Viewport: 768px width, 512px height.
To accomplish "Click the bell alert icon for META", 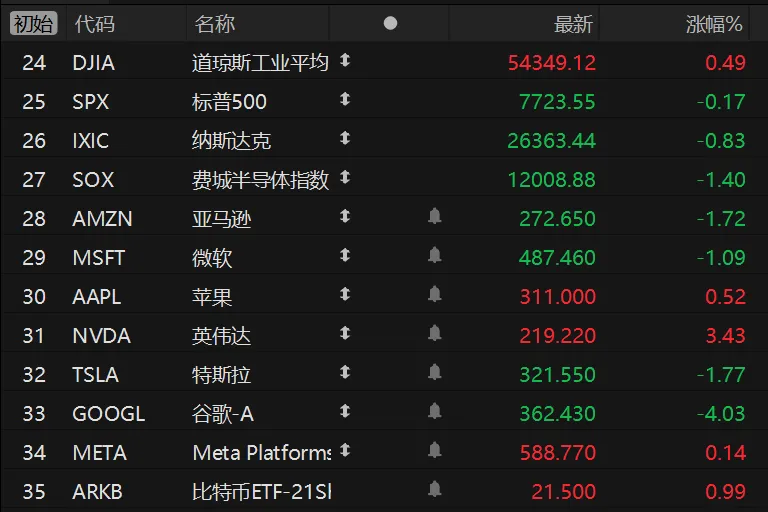I will (434, 450).
